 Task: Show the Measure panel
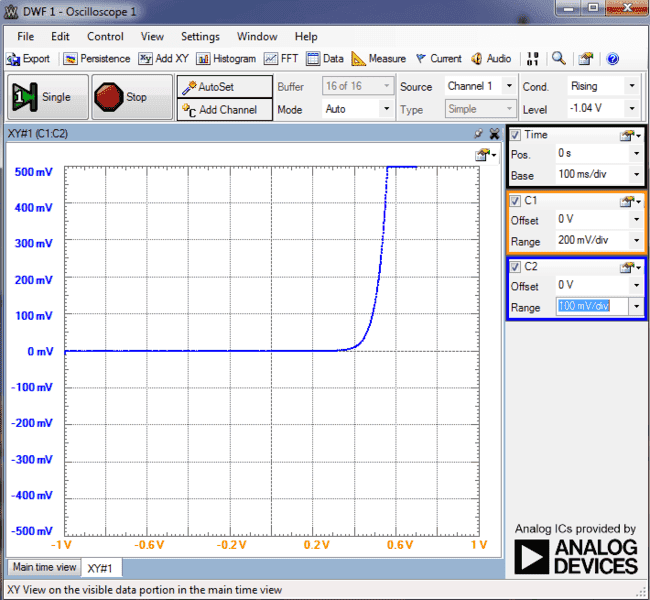tap(378, 59)
